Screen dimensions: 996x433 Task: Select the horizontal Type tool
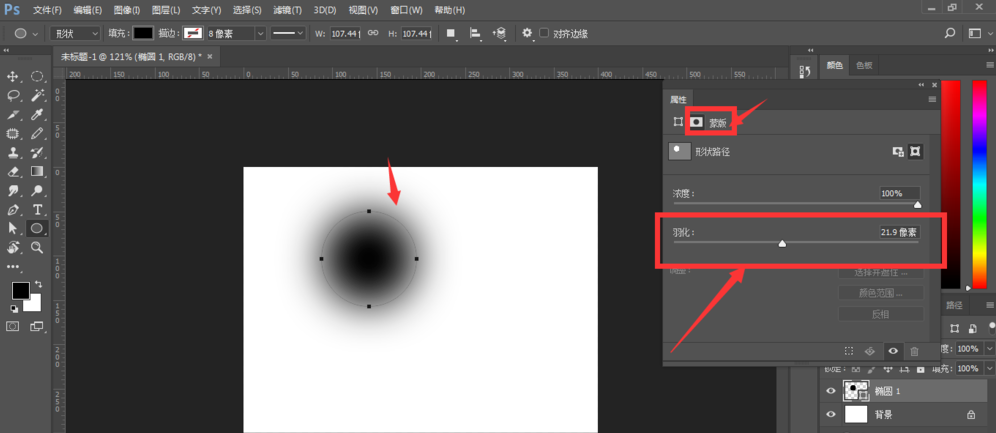pos(38,210)
